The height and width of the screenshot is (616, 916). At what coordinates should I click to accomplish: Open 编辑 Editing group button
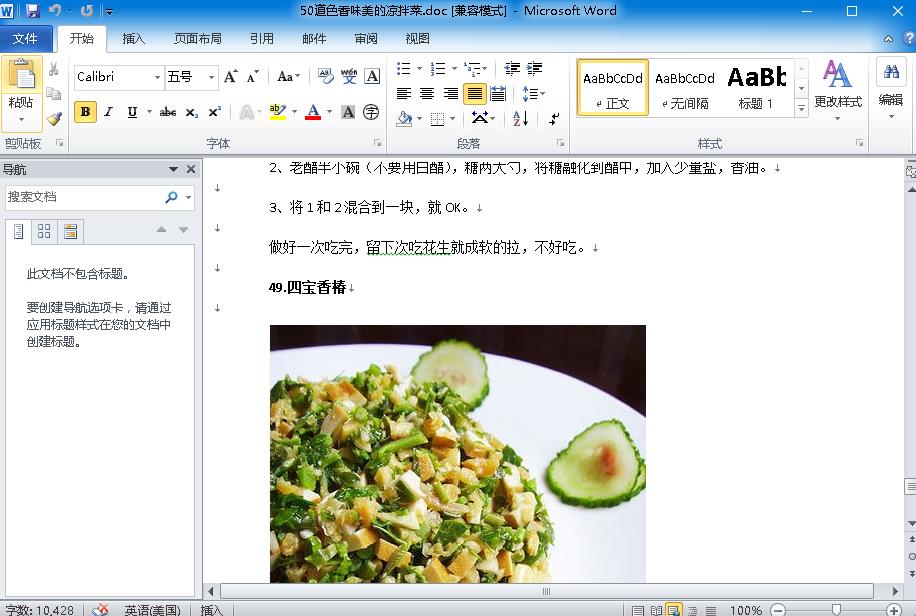tap(890, 88)
